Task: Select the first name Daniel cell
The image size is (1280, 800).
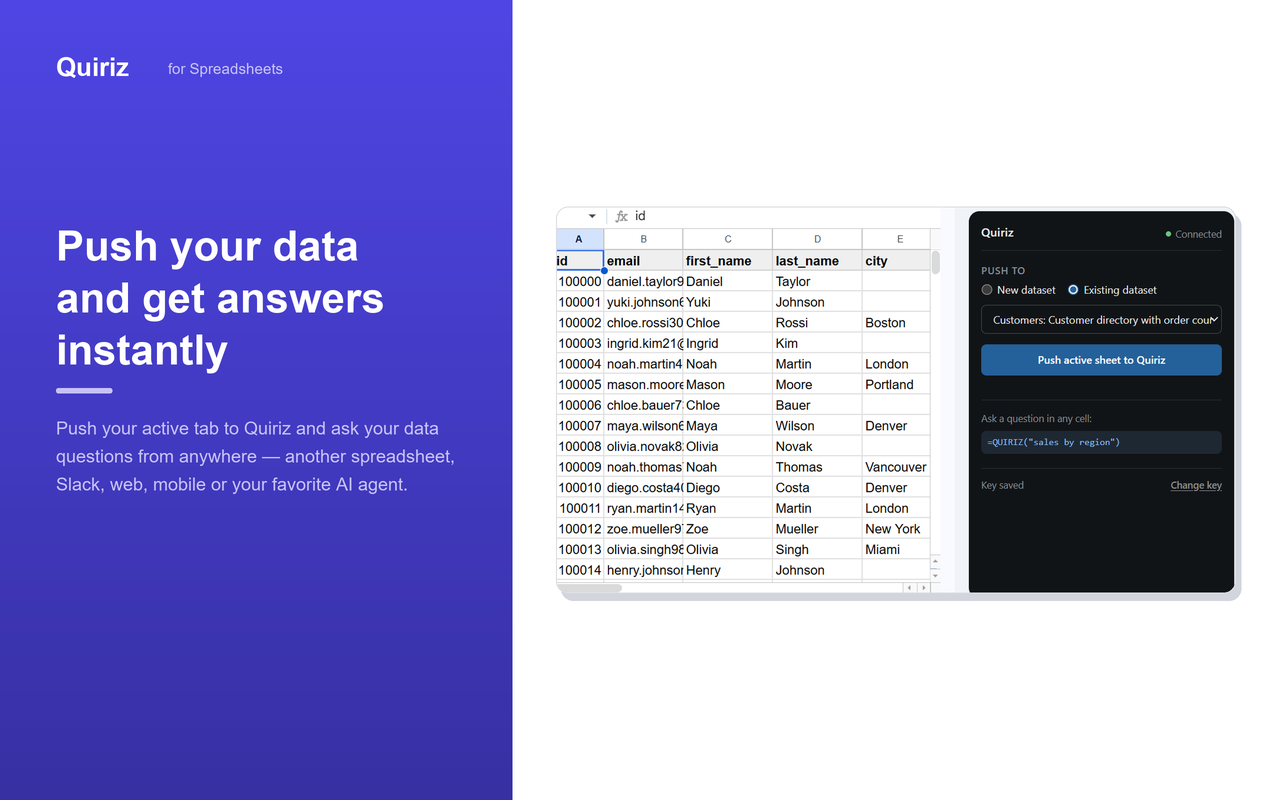Action: coord(728,282)
